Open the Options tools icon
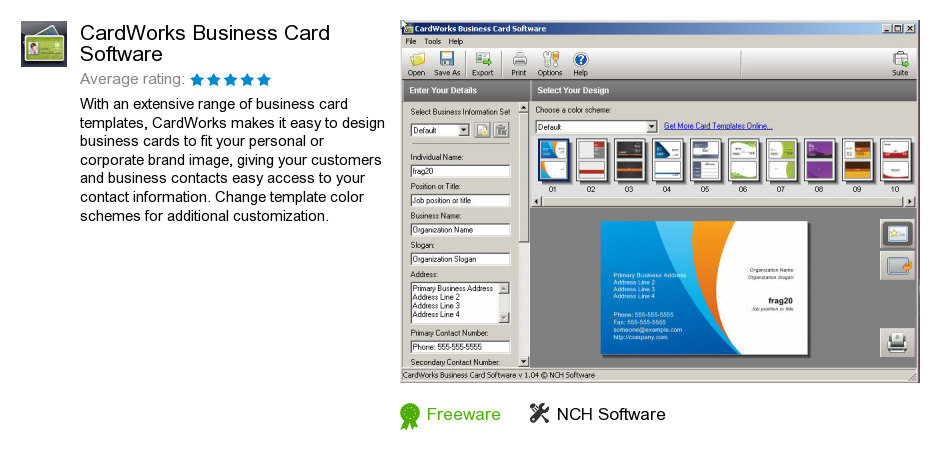 tap(550, 59)
